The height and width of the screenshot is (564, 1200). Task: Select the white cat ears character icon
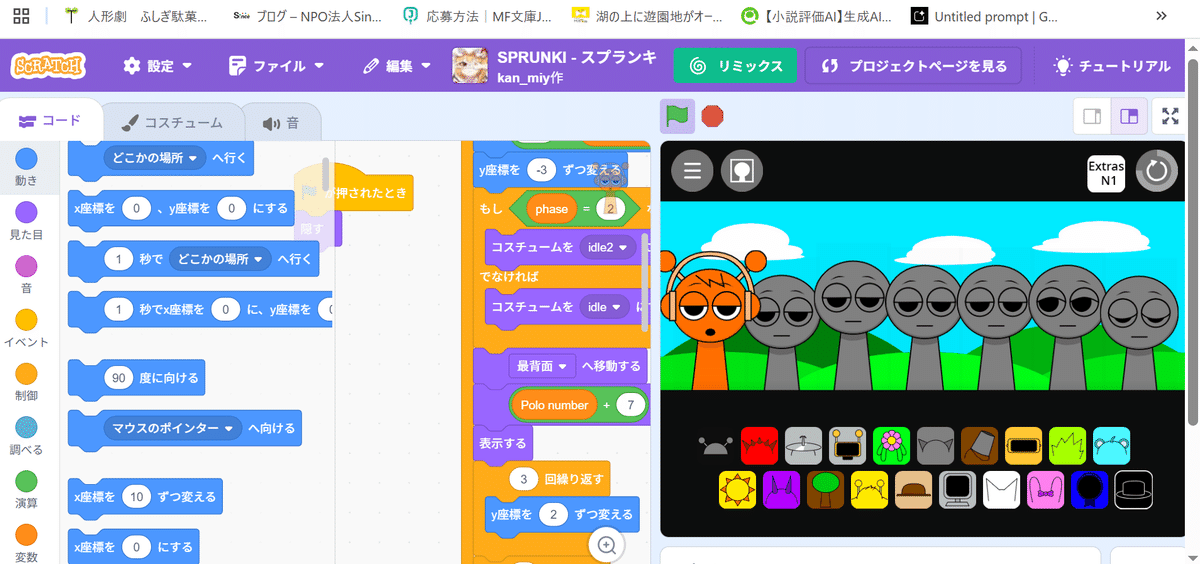point(1002,489)
